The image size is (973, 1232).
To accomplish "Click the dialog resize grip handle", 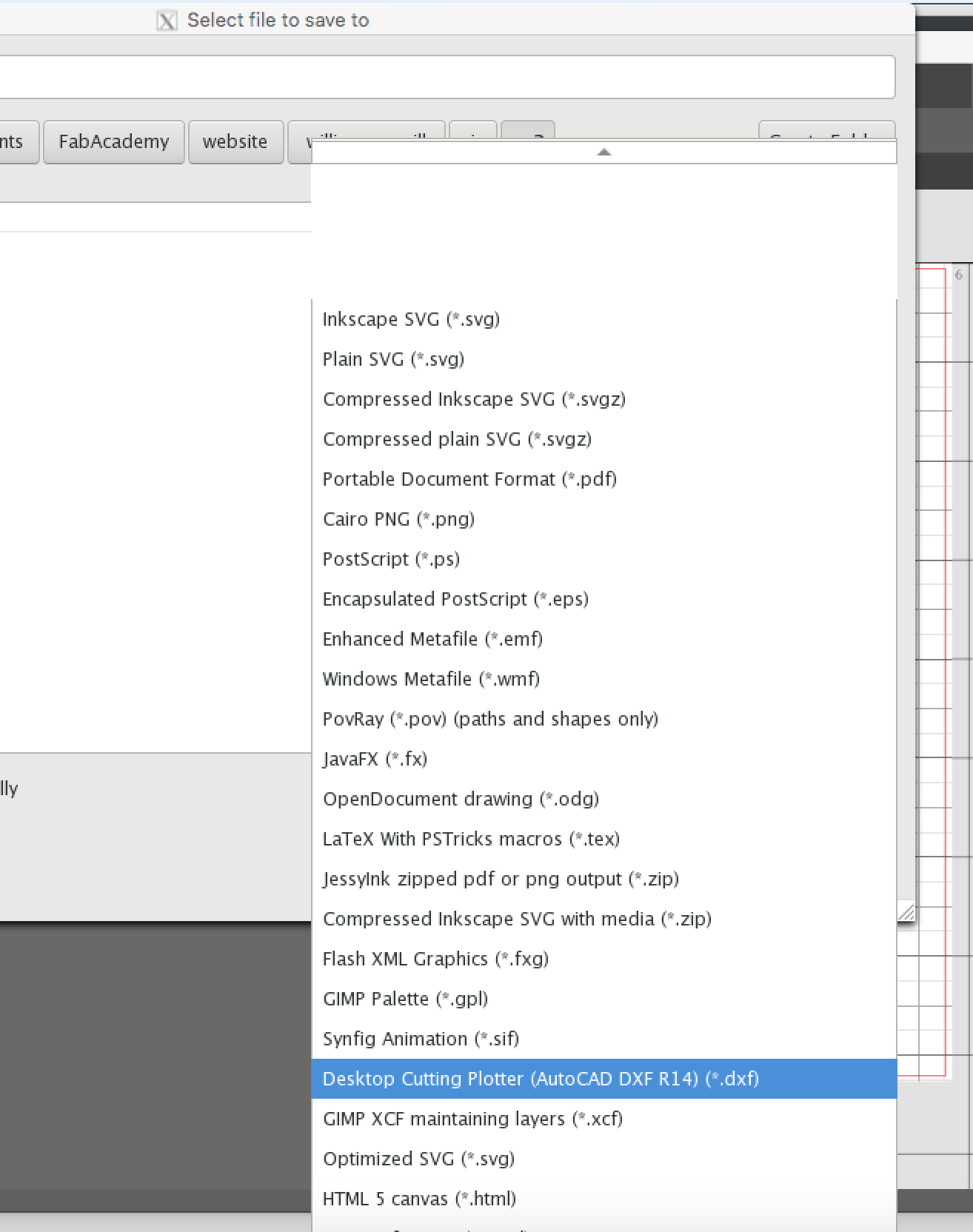I will (906, 912).
